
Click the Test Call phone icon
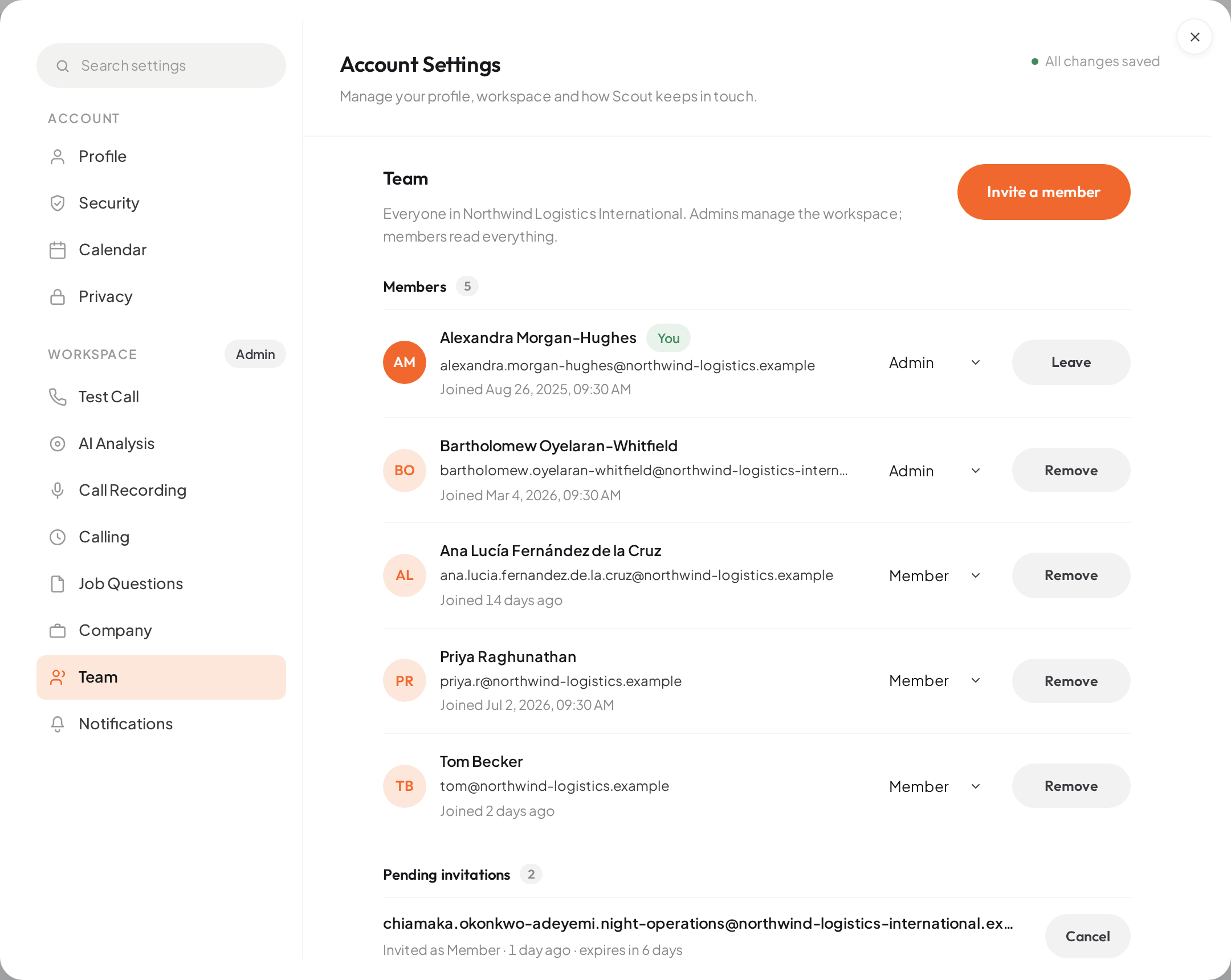[x=58, y=397]
